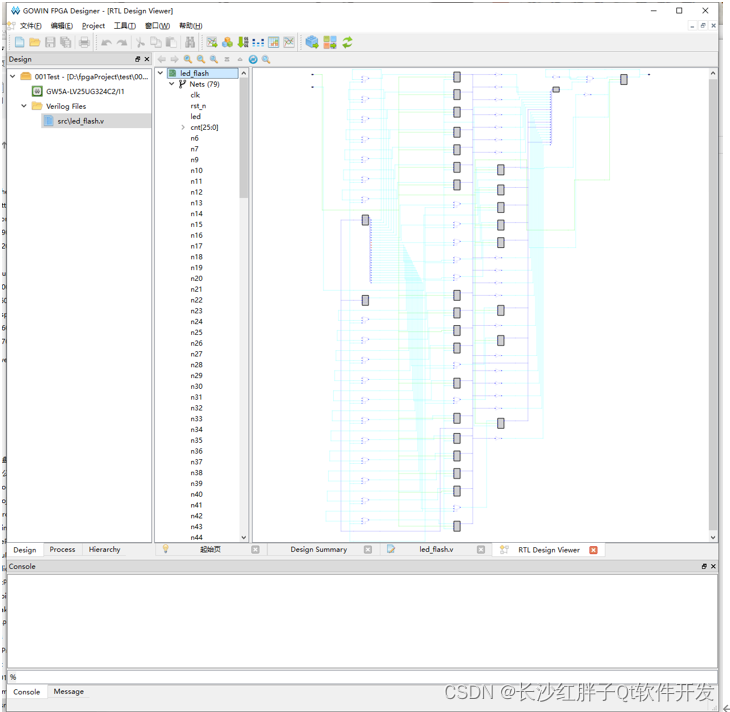Screen dimensions: 730x712
Task: Select net n6 in the list
Action: [194, 138]
